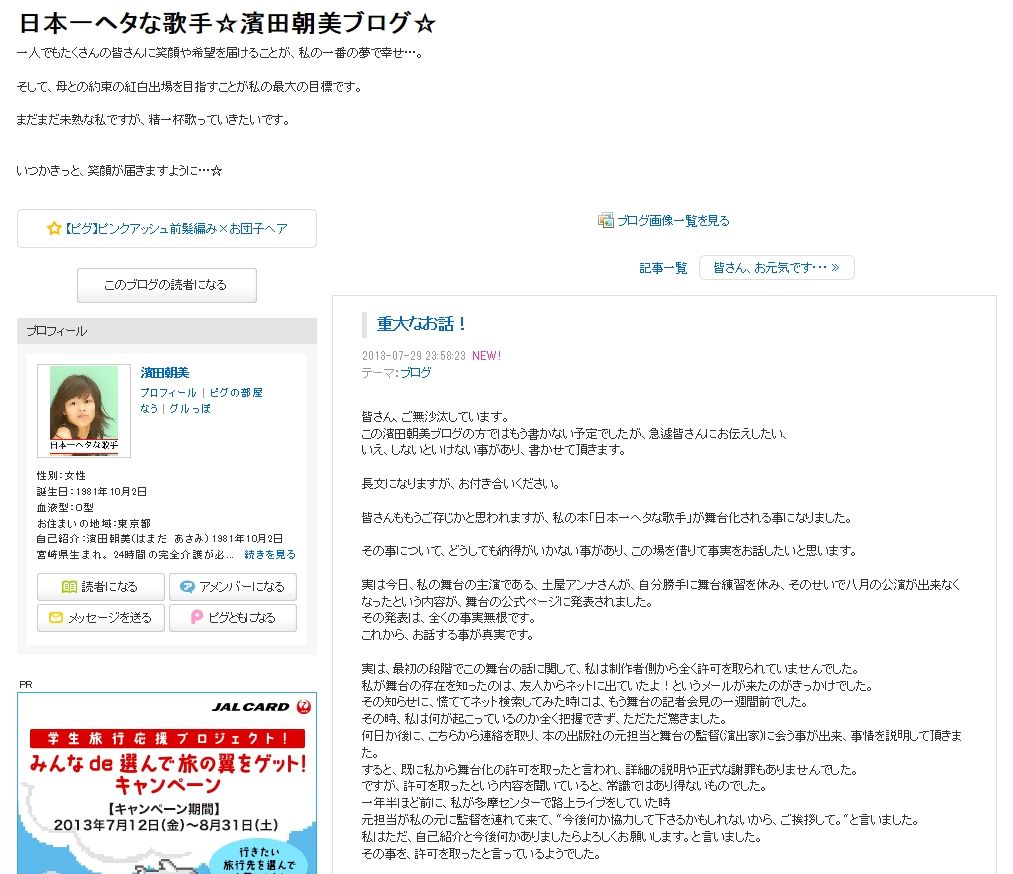The width and height of the screenshot is (1013, 874).
Task: Click campaign period text 2013年7月12日(金)～8月31日(土)
Action: pos(166,825)
